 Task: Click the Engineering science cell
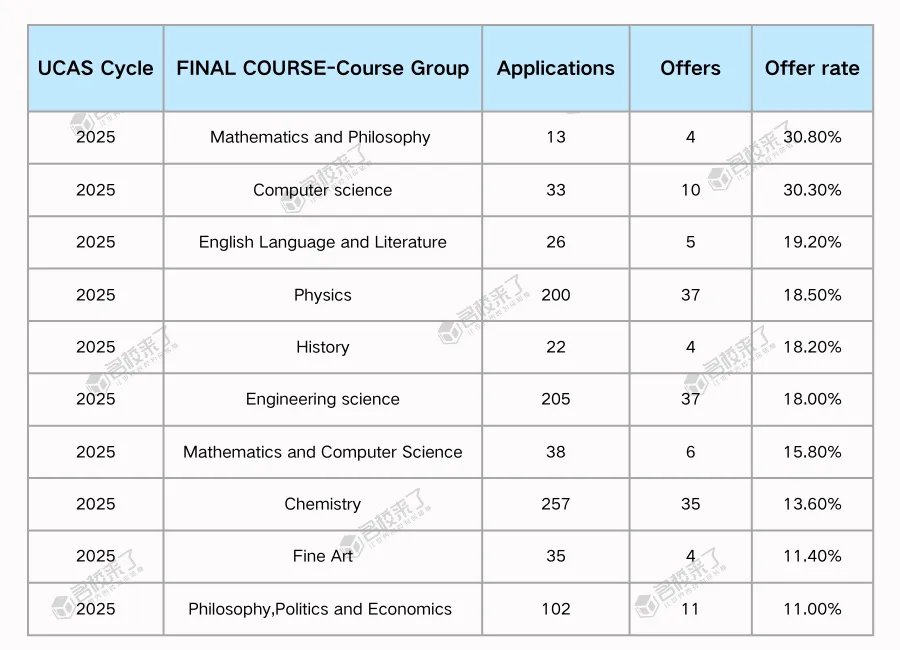point(323,400)
